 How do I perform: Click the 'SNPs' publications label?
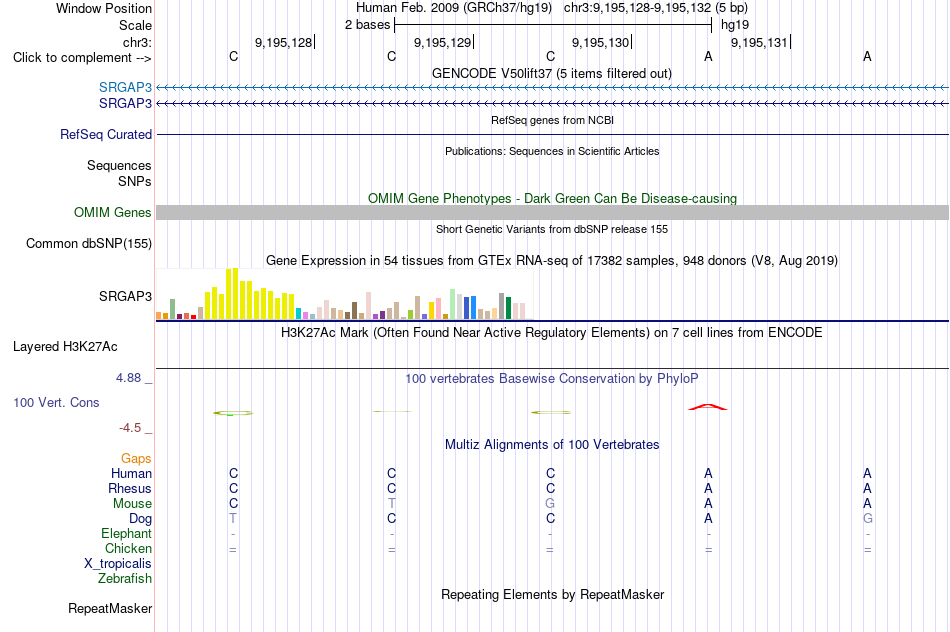click(x=135, y=182)
